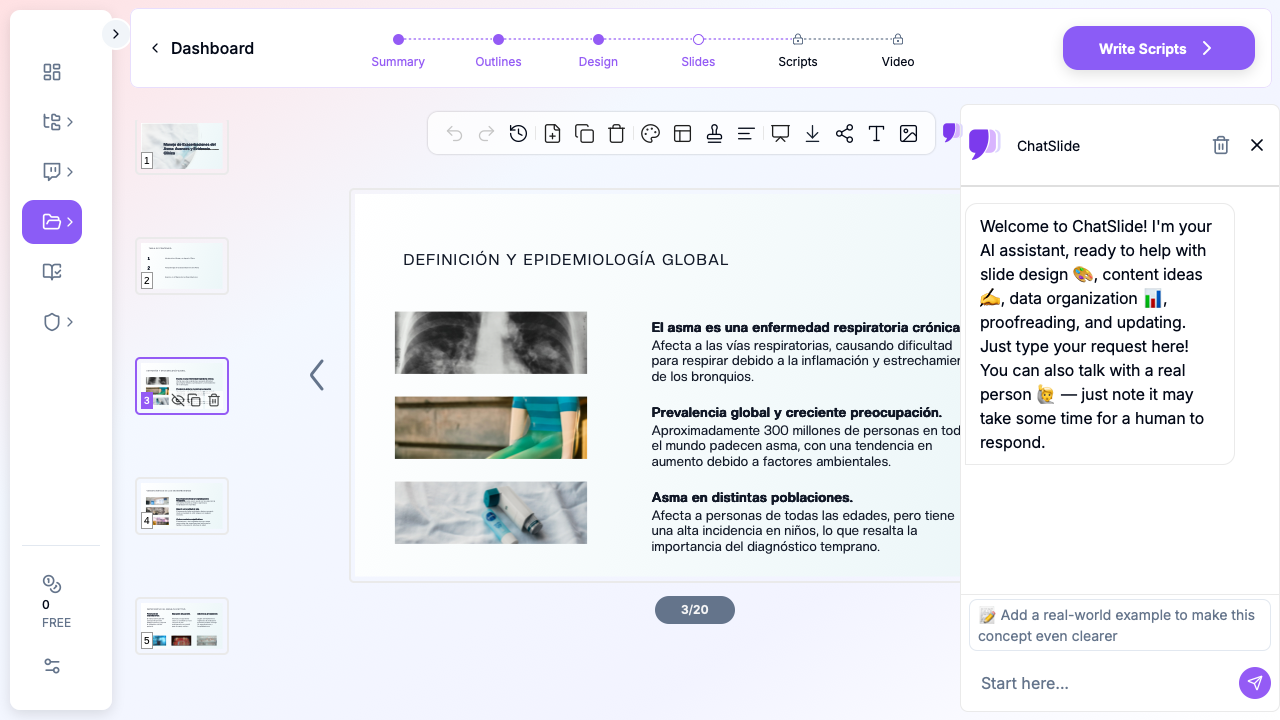Share the presentation via the share icon
Screen dimensions: 1280x720
[844, 134]
